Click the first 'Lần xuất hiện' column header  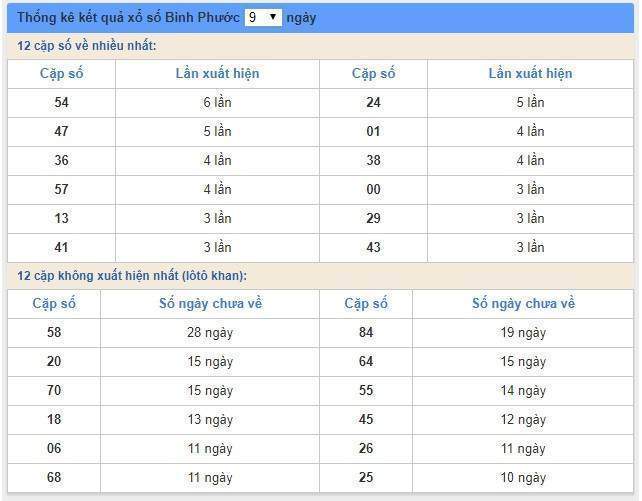tap(217, 74)
